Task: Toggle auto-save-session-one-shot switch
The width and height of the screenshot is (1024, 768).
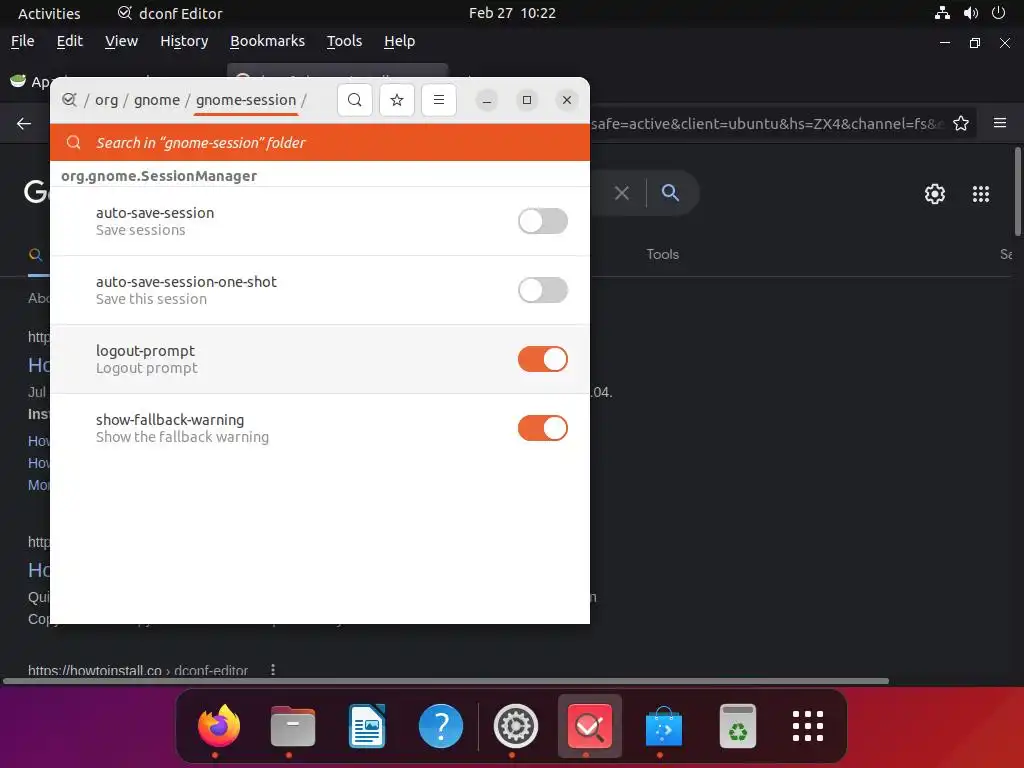Action: (543, 290)
